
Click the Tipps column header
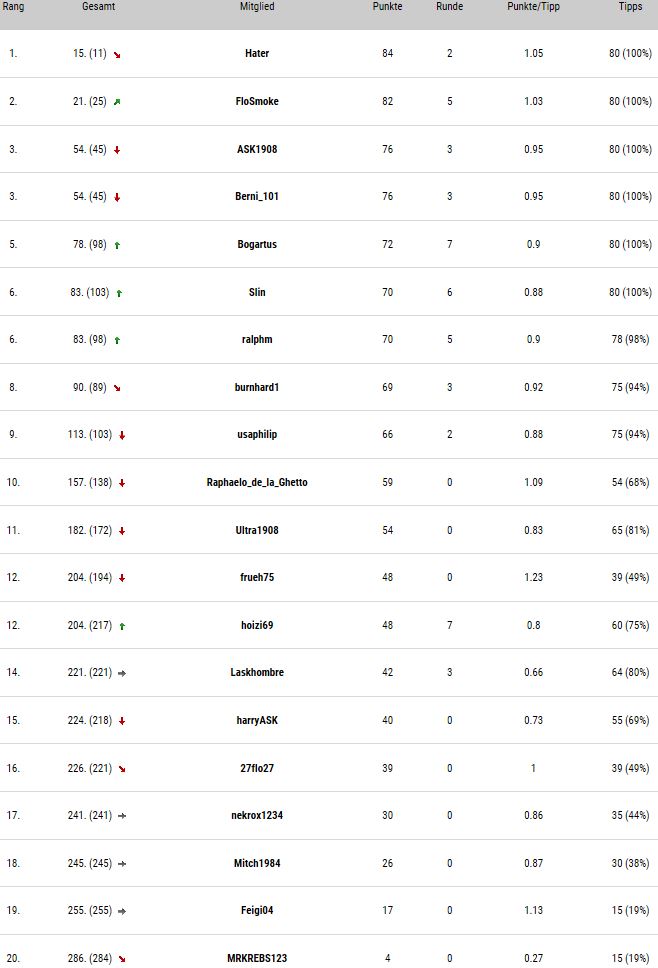[630, 7]
